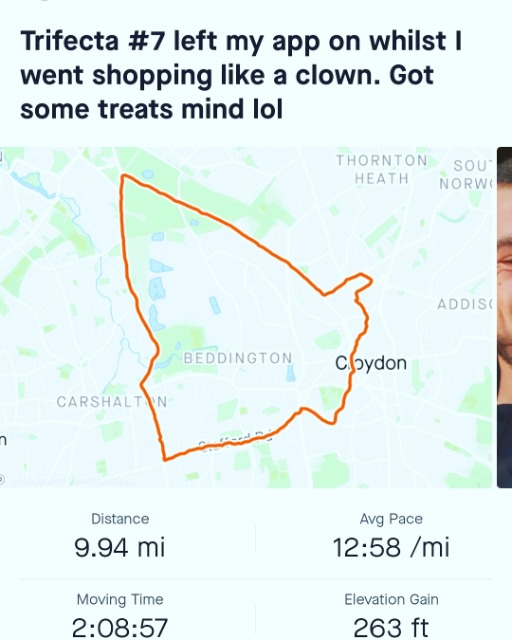Select the Moving Time value 2:08:57
This screenshot has height=640, width=512.
coord(120,628)
